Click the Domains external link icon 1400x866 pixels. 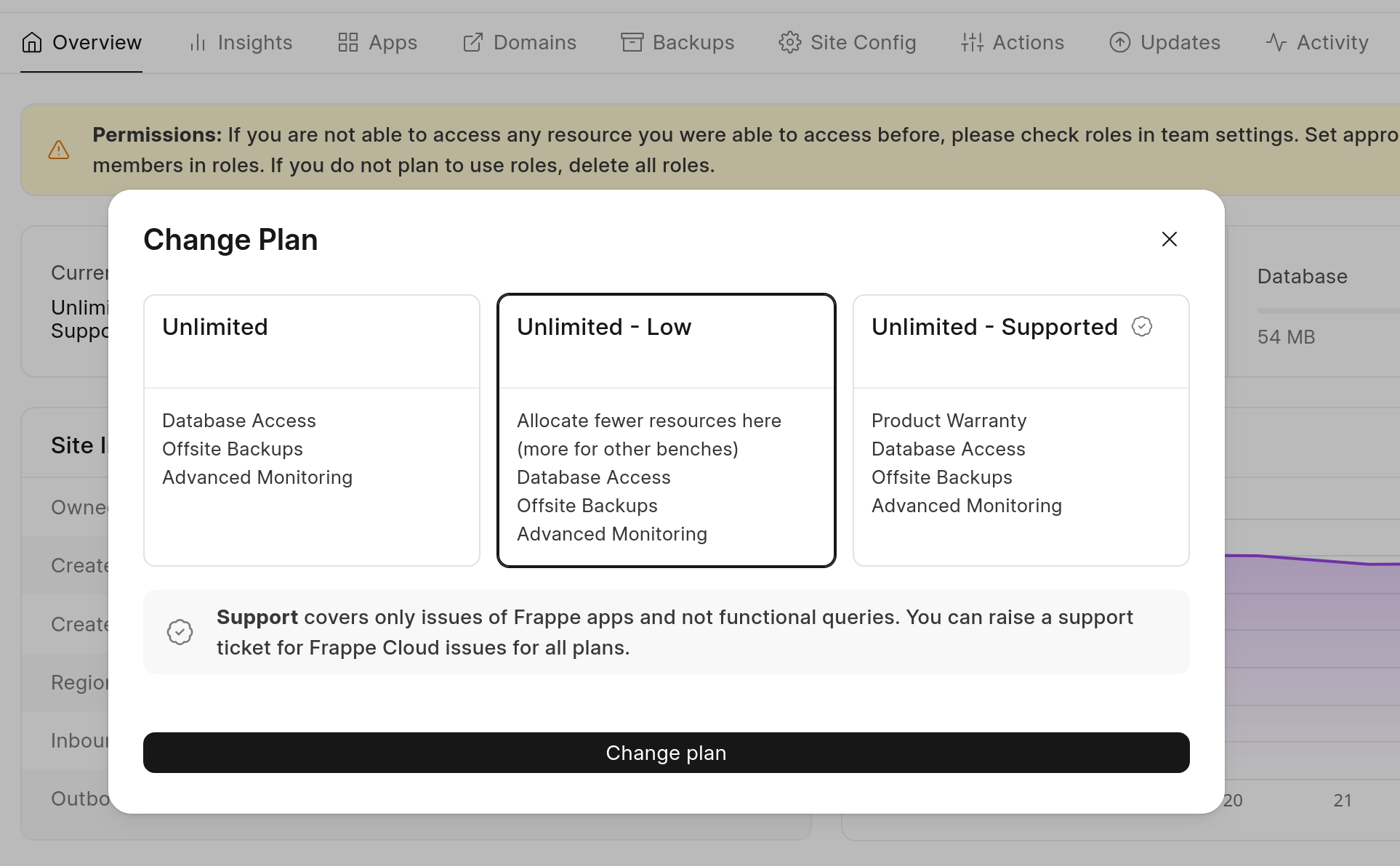click(473, 43)
